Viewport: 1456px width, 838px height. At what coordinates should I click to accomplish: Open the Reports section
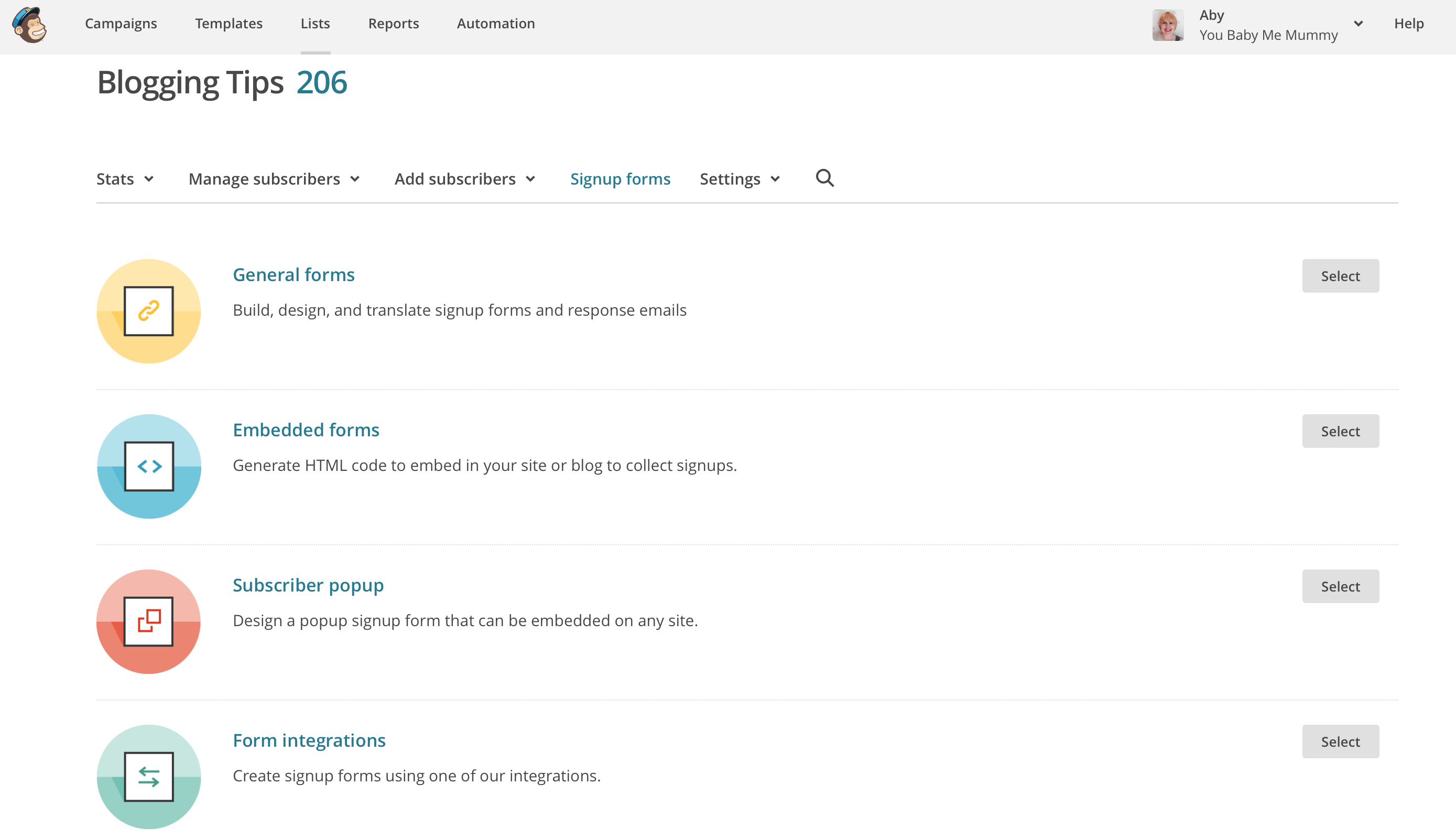point(393,24)
